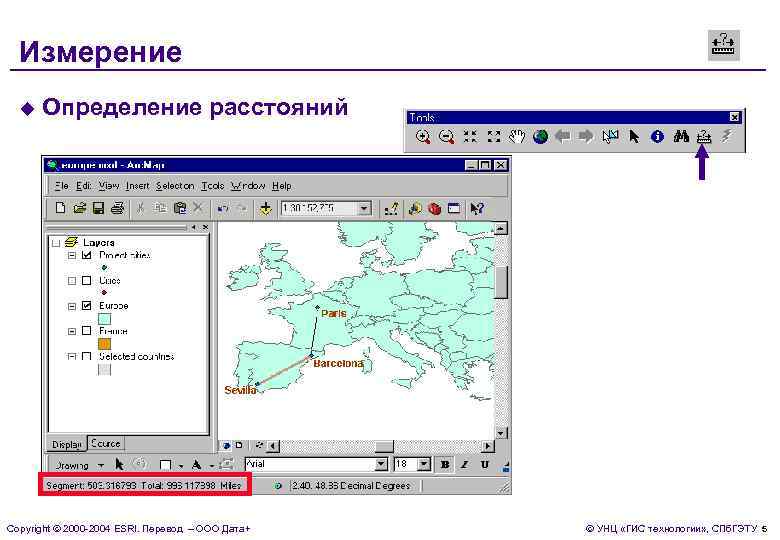Screen dimensions: 780x540
Task: Launch ArcCatalog icon in toolbar
Action: pyautogui.click(x=415, y=208)
